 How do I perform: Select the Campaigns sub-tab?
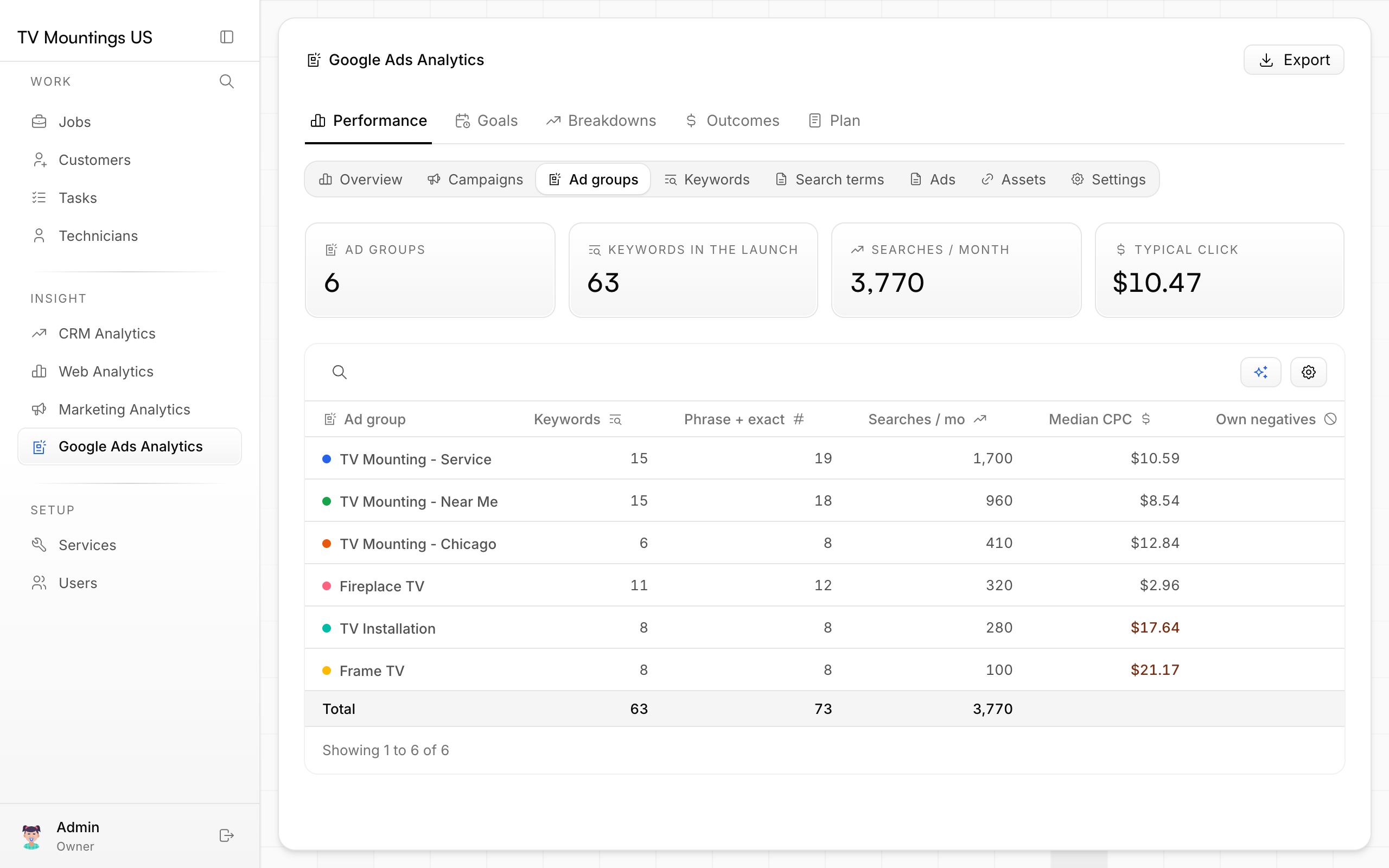pos(475,180)
